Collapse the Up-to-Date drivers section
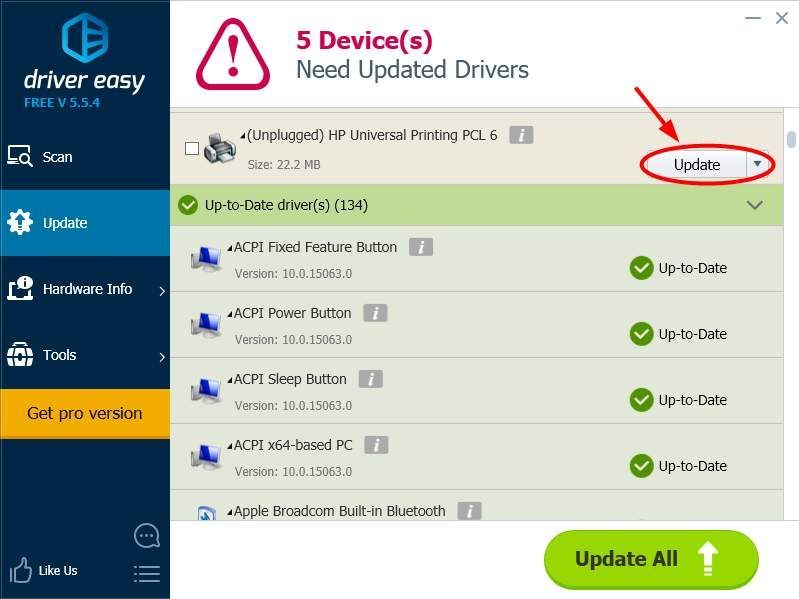 pos(755,205)
